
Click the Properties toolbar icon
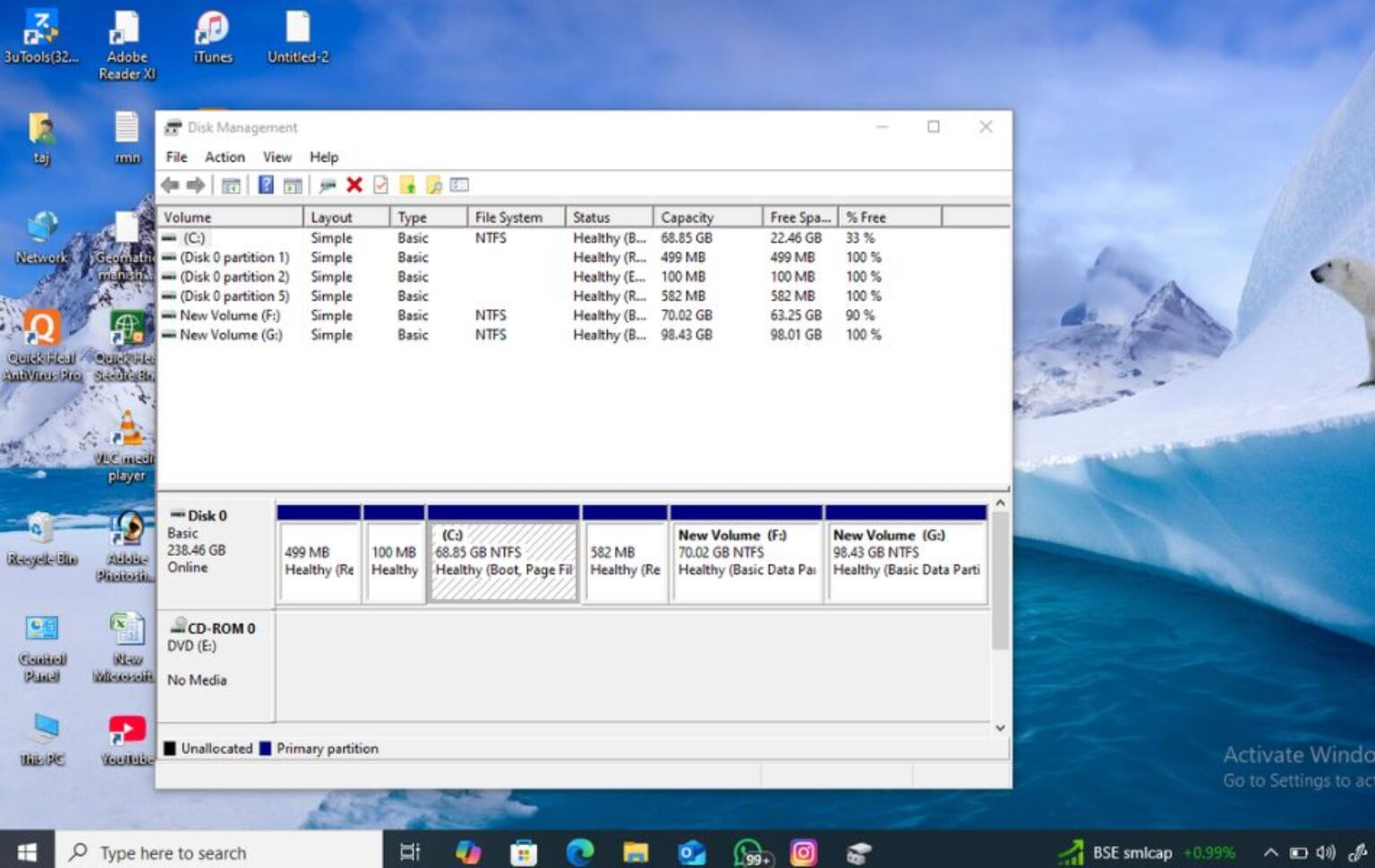pyautogui.click(x=380, y=185)
